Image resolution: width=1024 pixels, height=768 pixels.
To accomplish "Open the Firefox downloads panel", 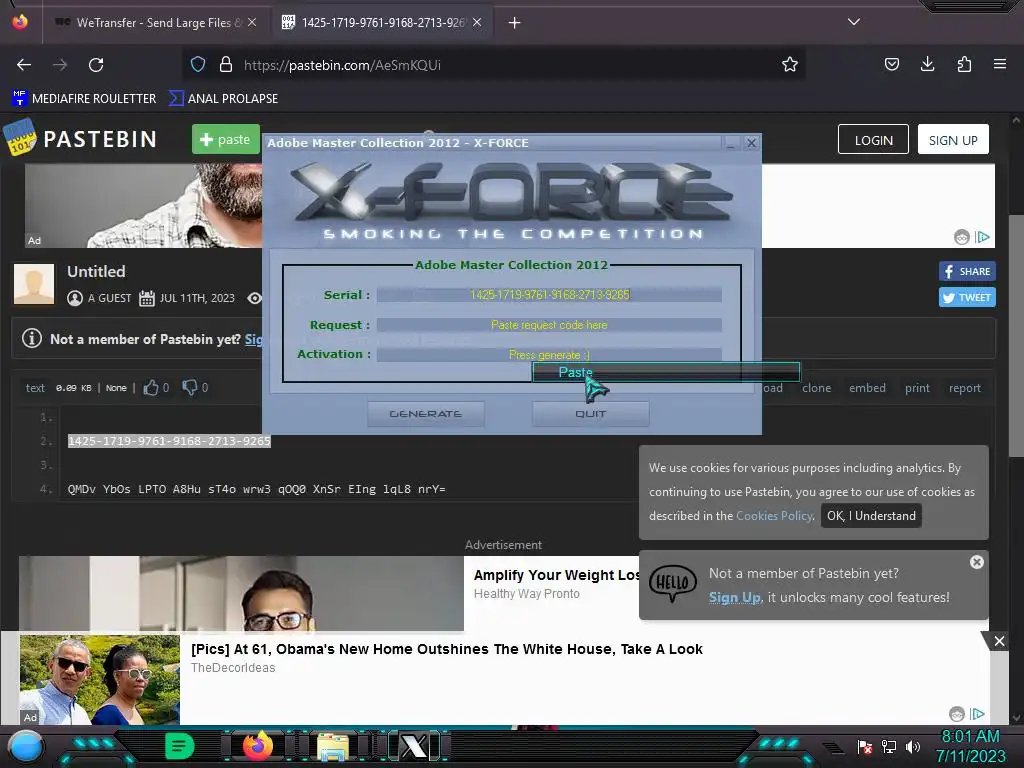I will (x=927, y=64).
